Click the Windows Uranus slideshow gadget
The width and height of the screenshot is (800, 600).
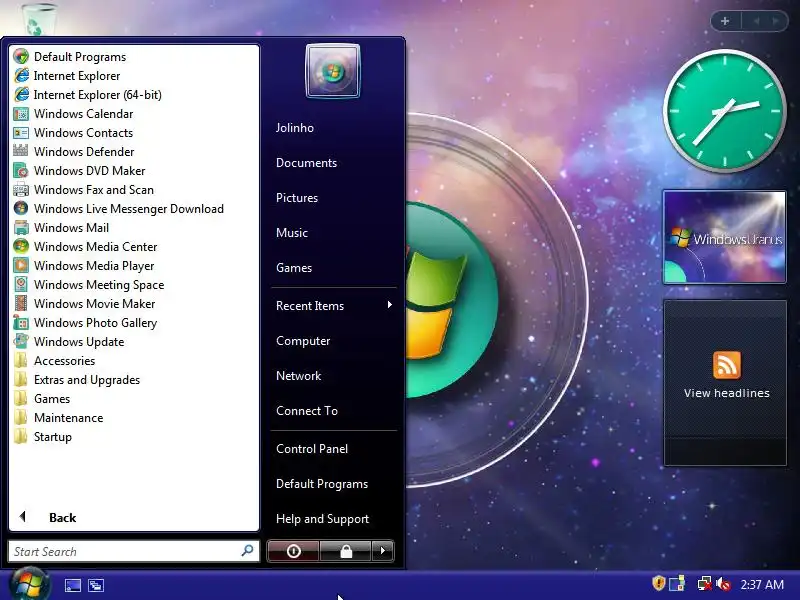(724, 237)
